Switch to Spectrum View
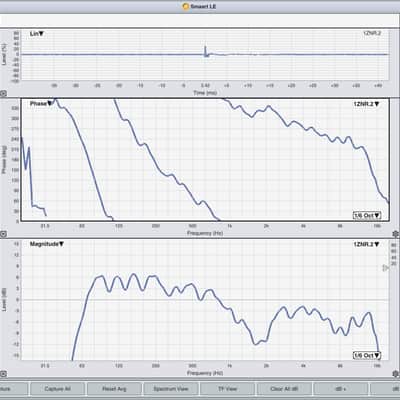This screenshot has height=400, width=400. [x=171, y=389]
